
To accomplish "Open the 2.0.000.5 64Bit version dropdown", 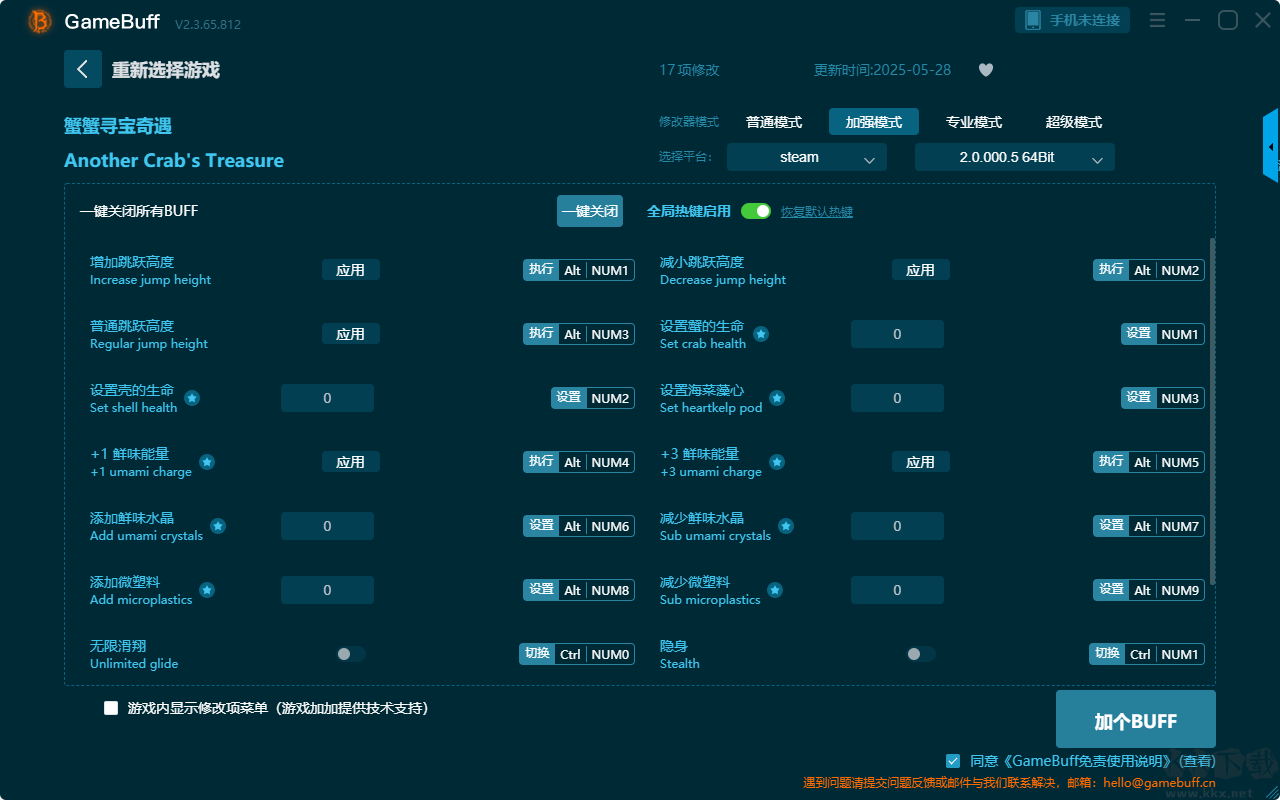I will click(x=1015, y=157).
